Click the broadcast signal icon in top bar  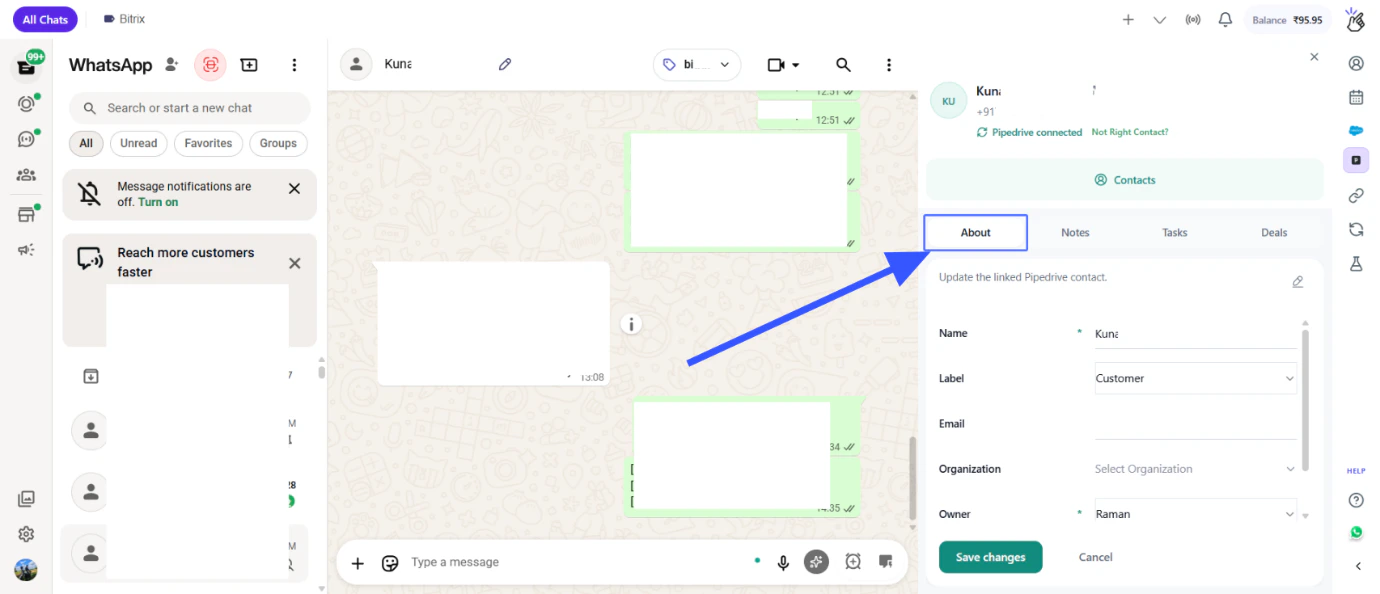pyautogui.click(x=1192, y=19)
